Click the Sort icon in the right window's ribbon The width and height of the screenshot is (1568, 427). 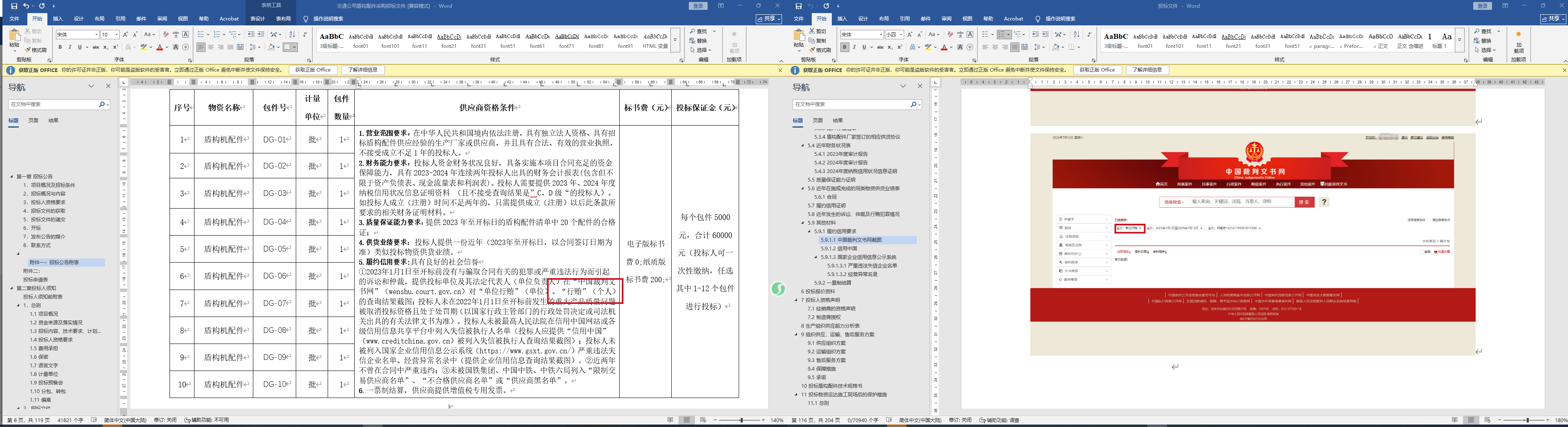(1076, 35)
